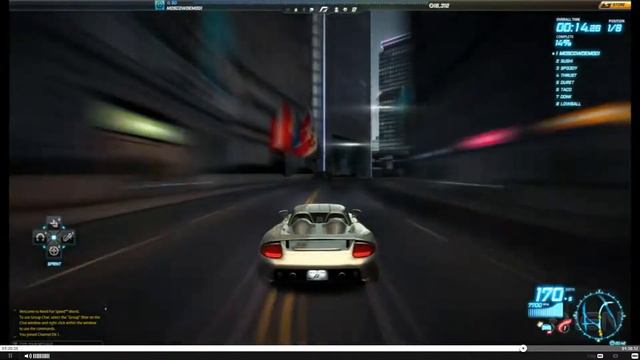640x360 pixels.
Task: Click the chat message input field
Action: point(57,343)
